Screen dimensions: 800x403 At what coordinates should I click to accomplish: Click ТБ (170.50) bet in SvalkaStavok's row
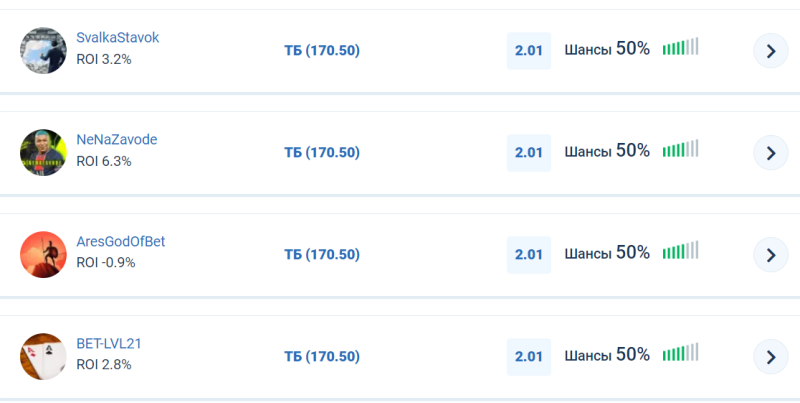pyautogui.click(x=322, y=51)
